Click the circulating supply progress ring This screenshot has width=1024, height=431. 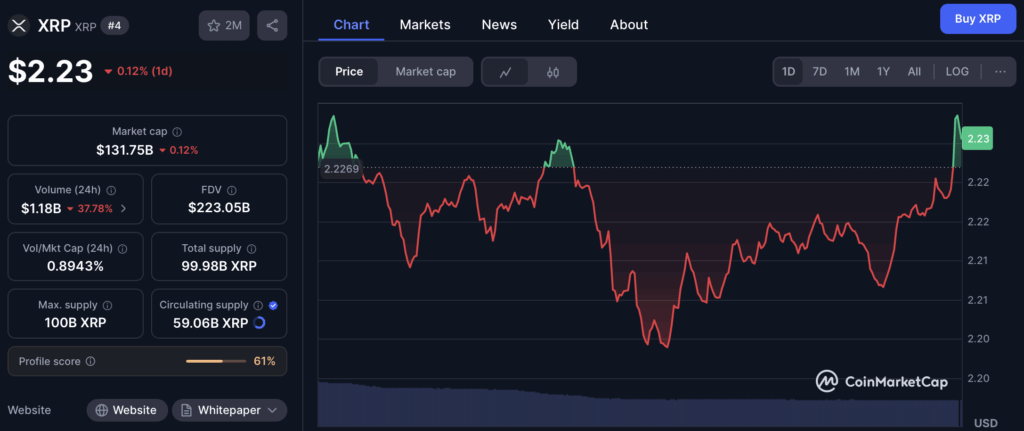tap(259, 323)
